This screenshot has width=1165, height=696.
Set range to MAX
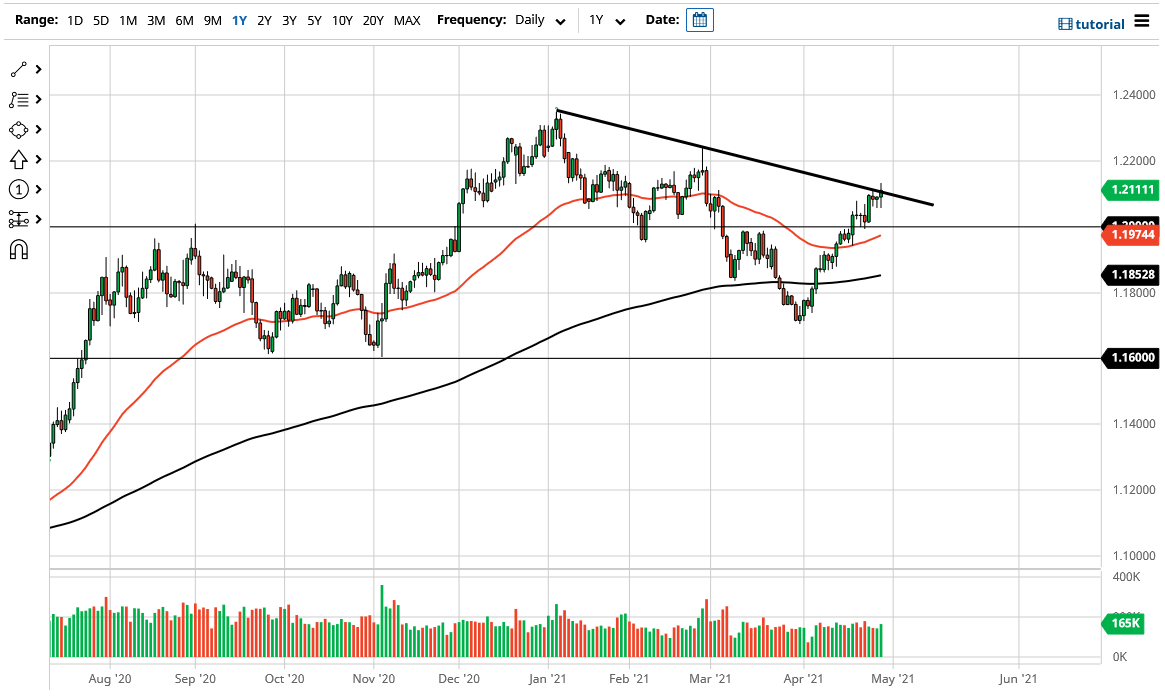[407, 20]
